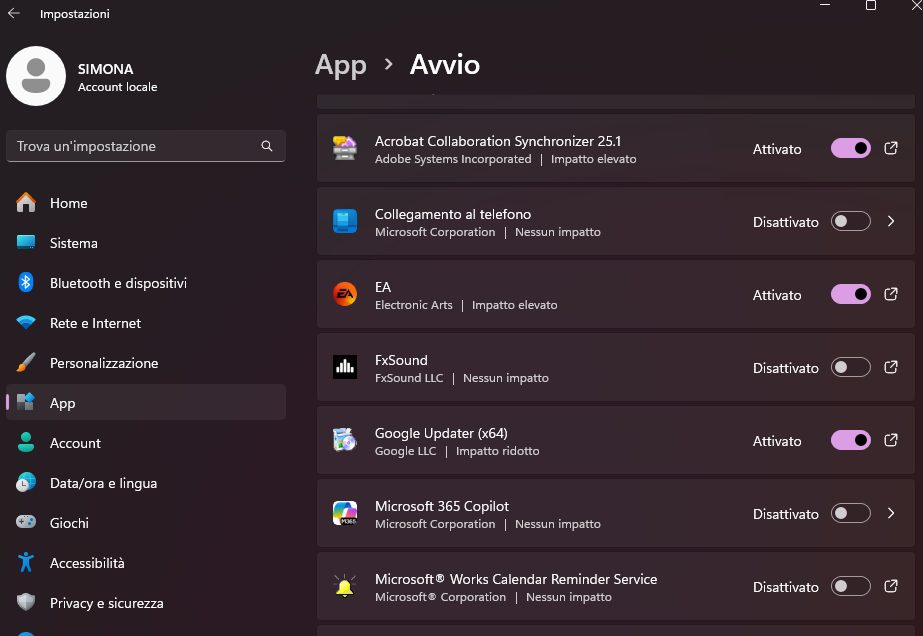The width and height of the screenshot is (923, 636).
Task: Open Account settings entry
Action: (x=145, y=443)
